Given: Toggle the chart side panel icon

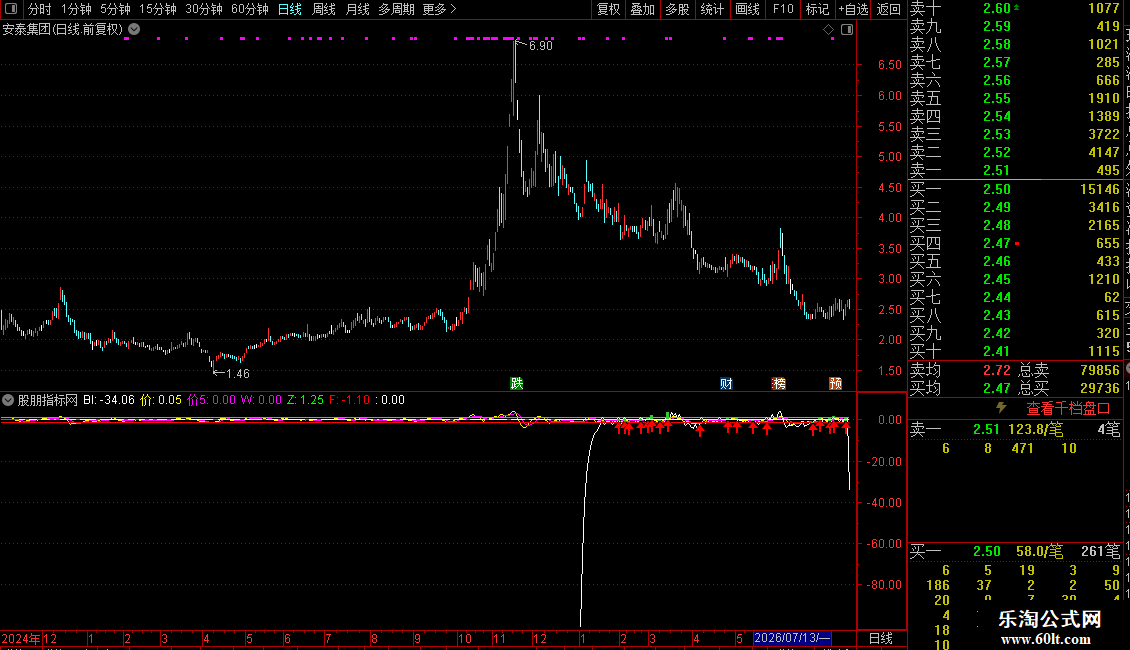Looking at the screenshot, I should 847,30.
